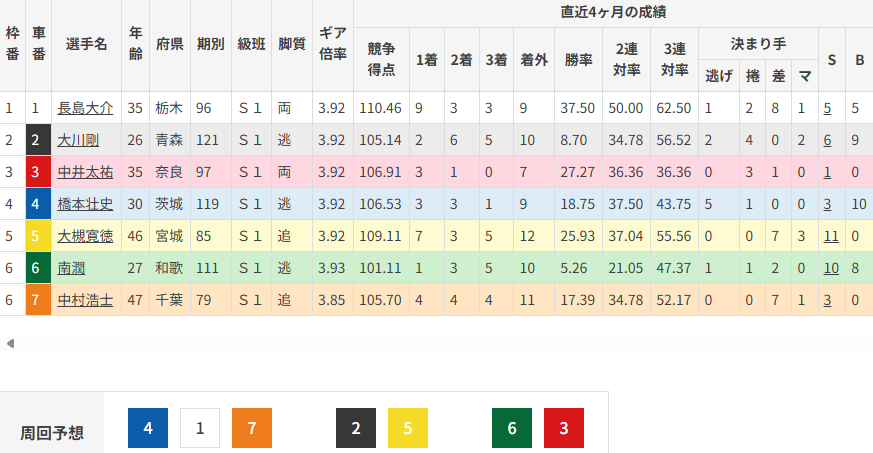The width and height of the screenshot is (873, 453).
Task: Click the red number 3 box in 周回予想
Action: coord(564,428)
